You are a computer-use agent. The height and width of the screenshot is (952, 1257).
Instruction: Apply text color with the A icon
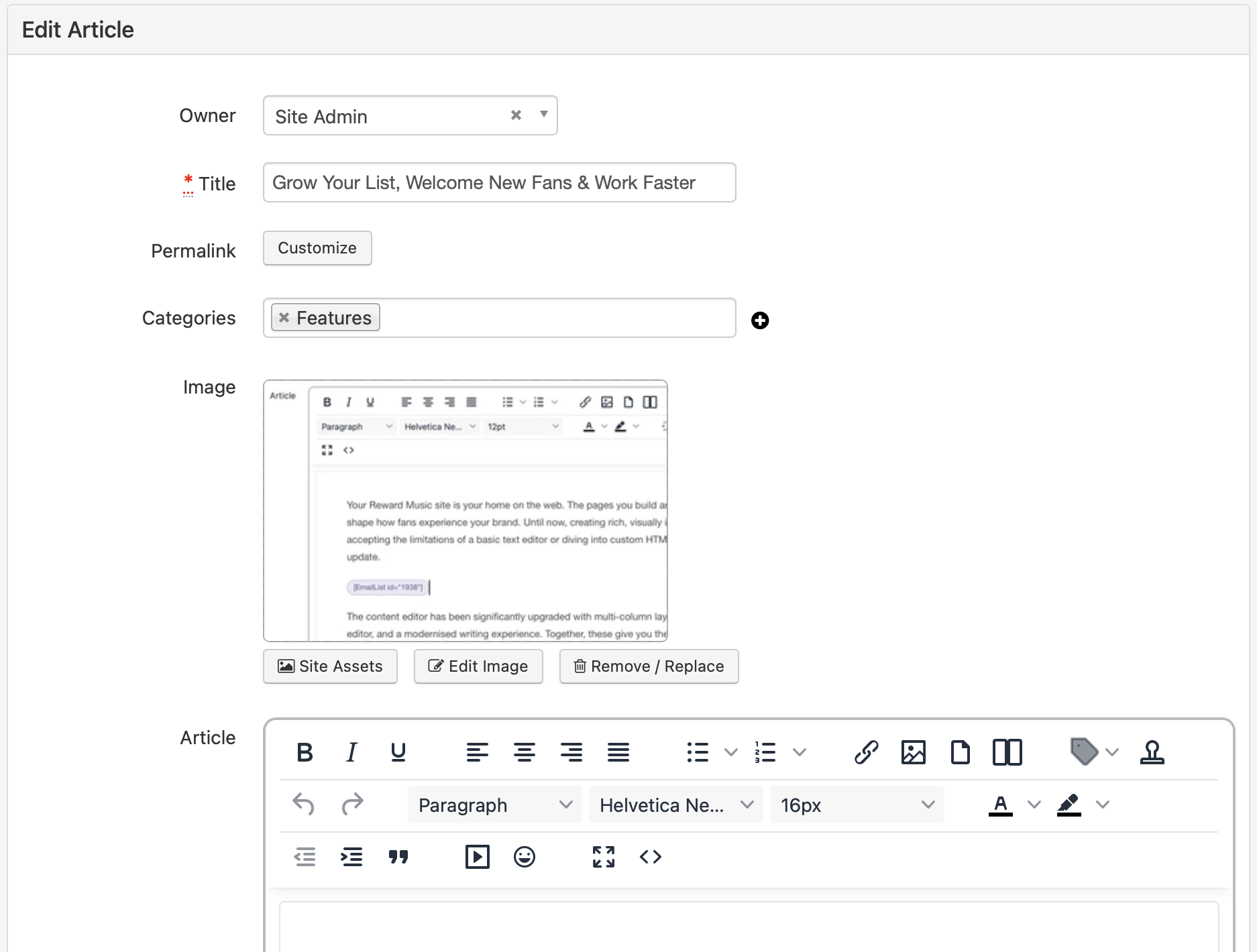point(1001,805)
